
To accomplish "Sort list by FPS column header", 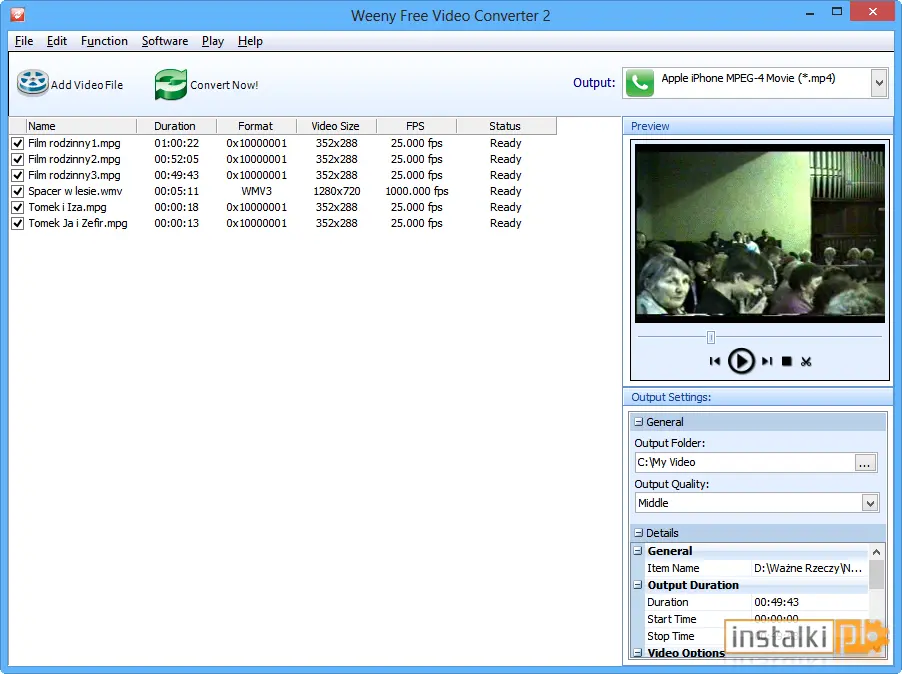I will pos(416,126).
